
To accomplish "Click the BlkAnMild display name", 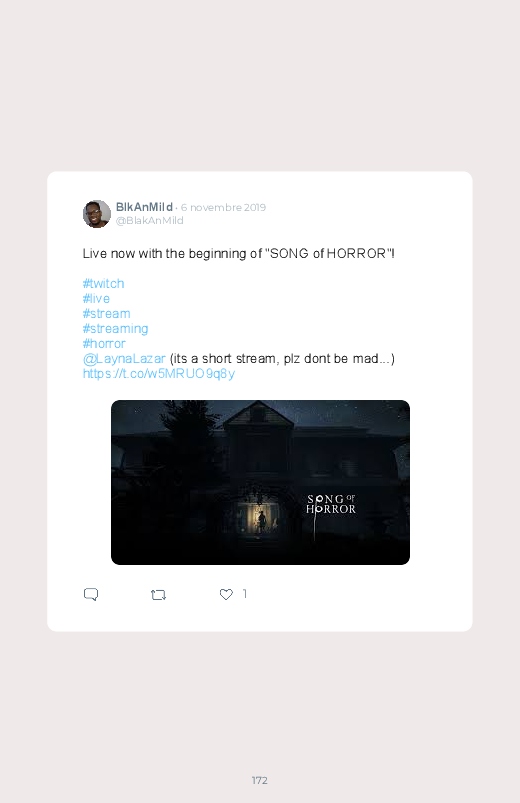I will 144,207.
